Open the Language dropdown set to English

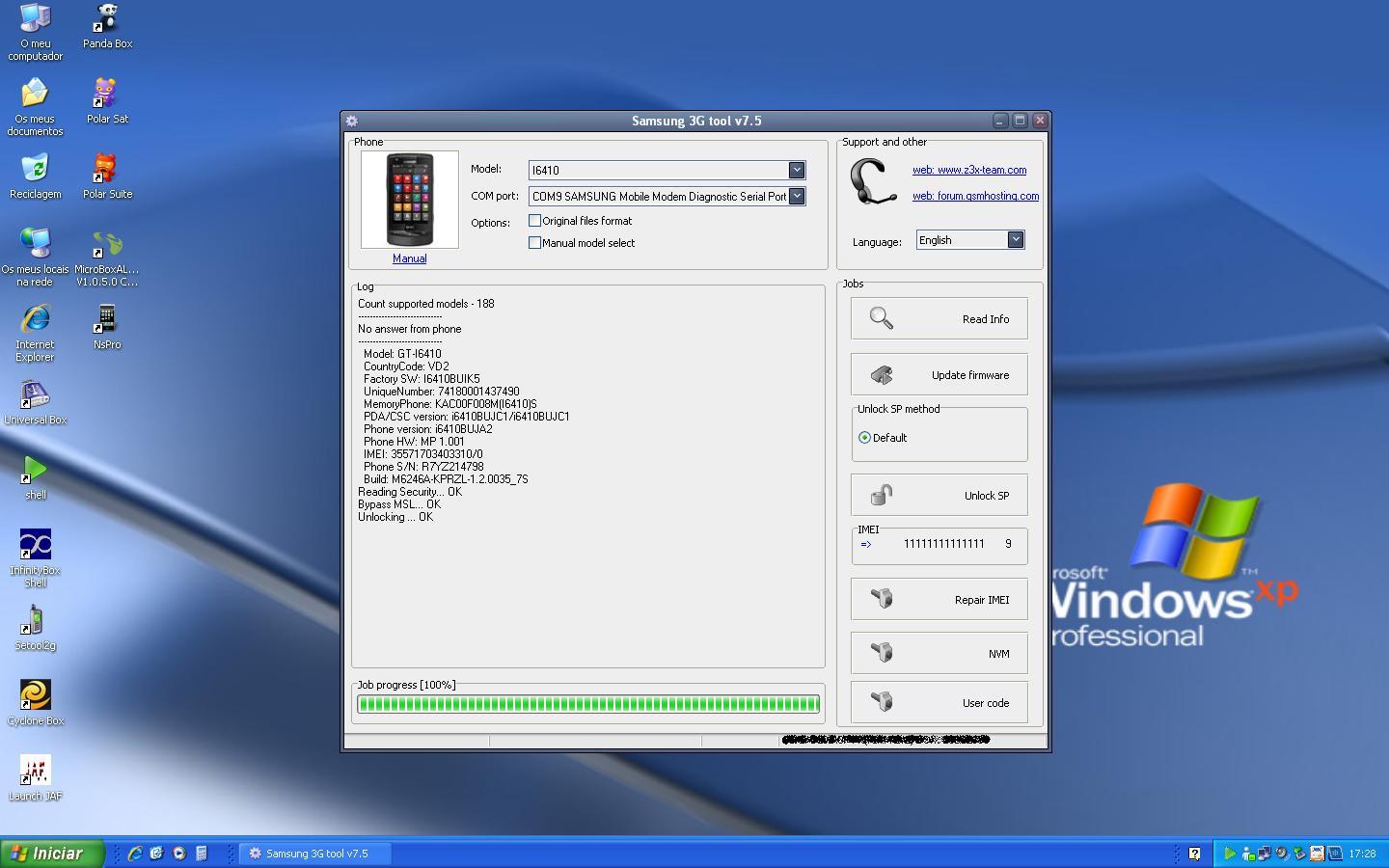(x=1016, y=240)
